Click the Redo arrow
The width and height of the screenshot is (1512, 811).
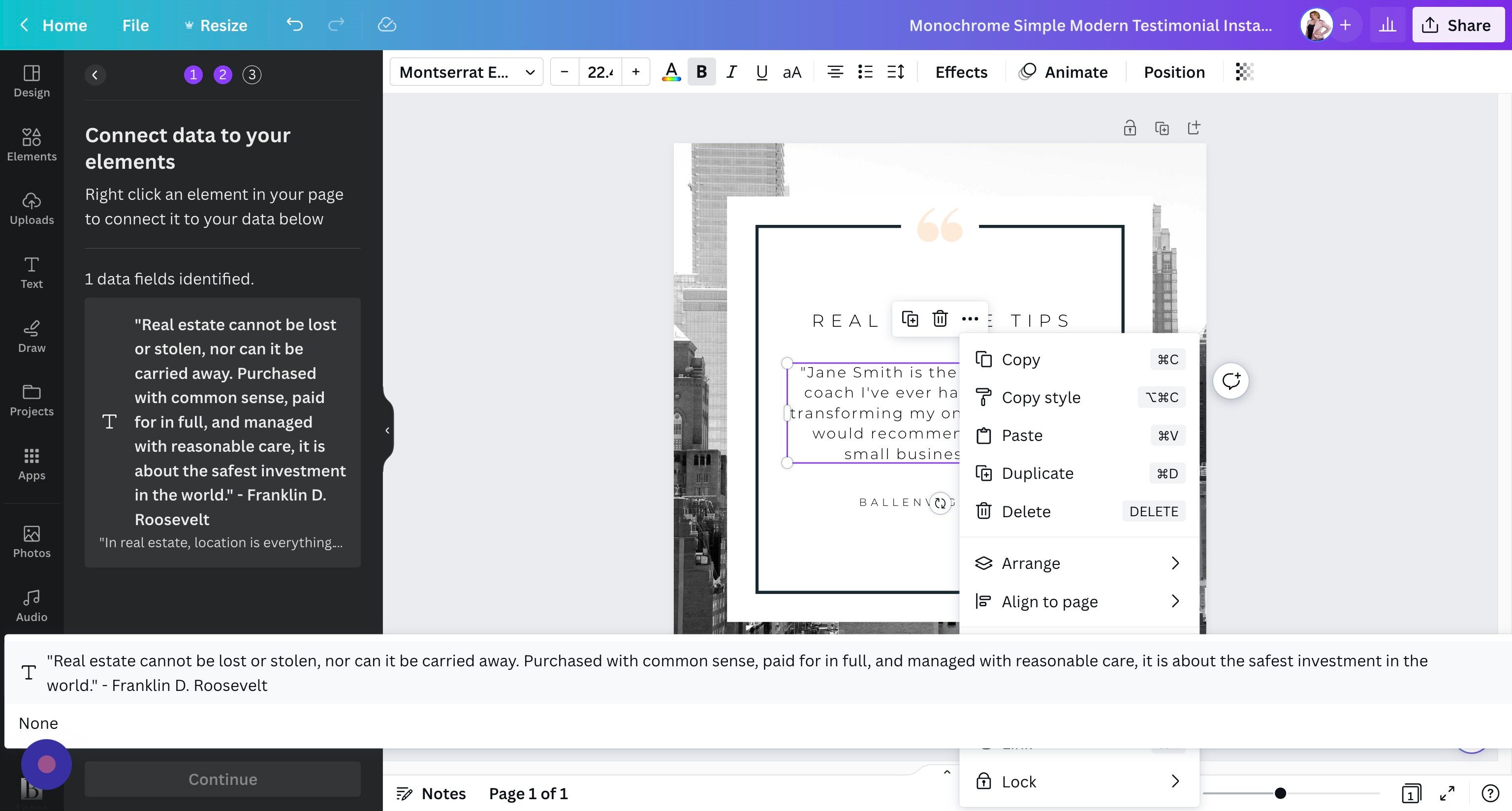click(x=336, y=25)
